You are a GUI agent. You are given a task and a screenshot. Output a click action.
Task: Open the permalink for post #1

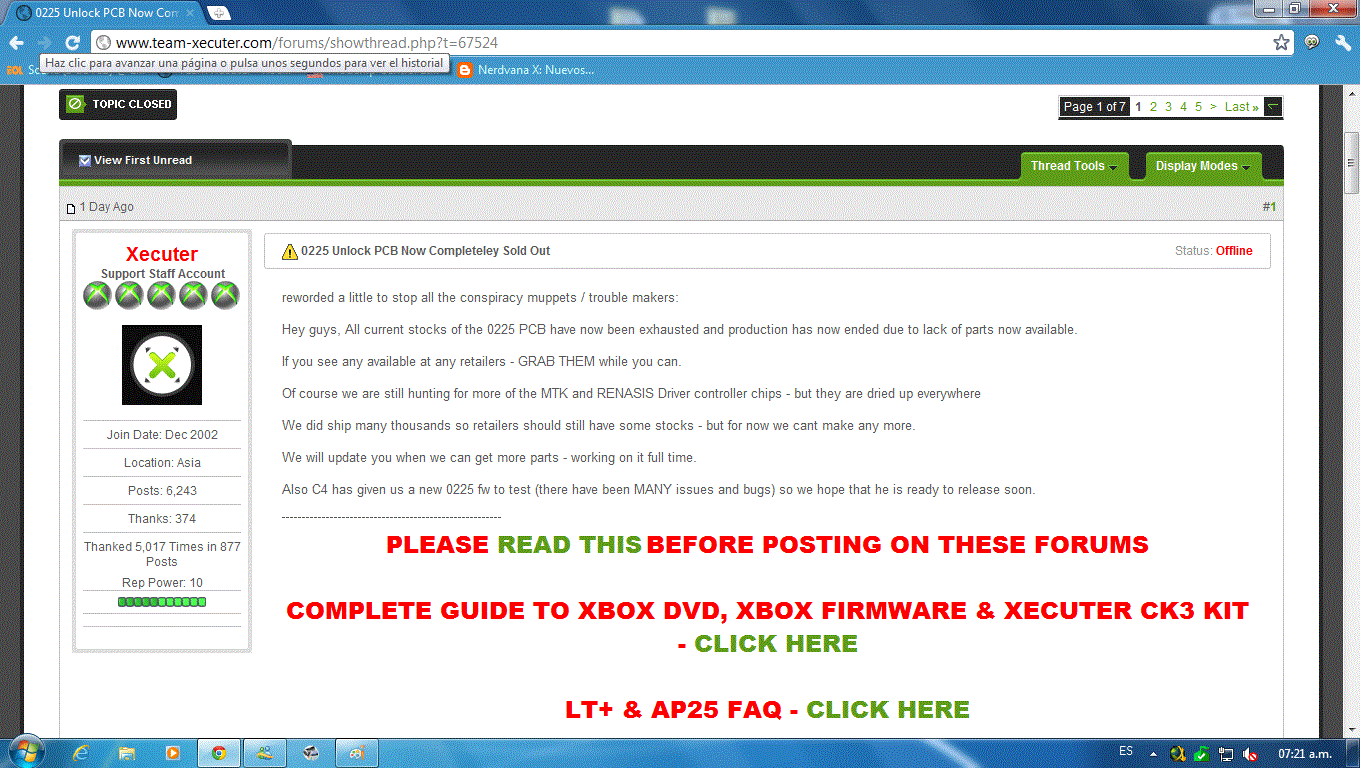coord(1269,207)
